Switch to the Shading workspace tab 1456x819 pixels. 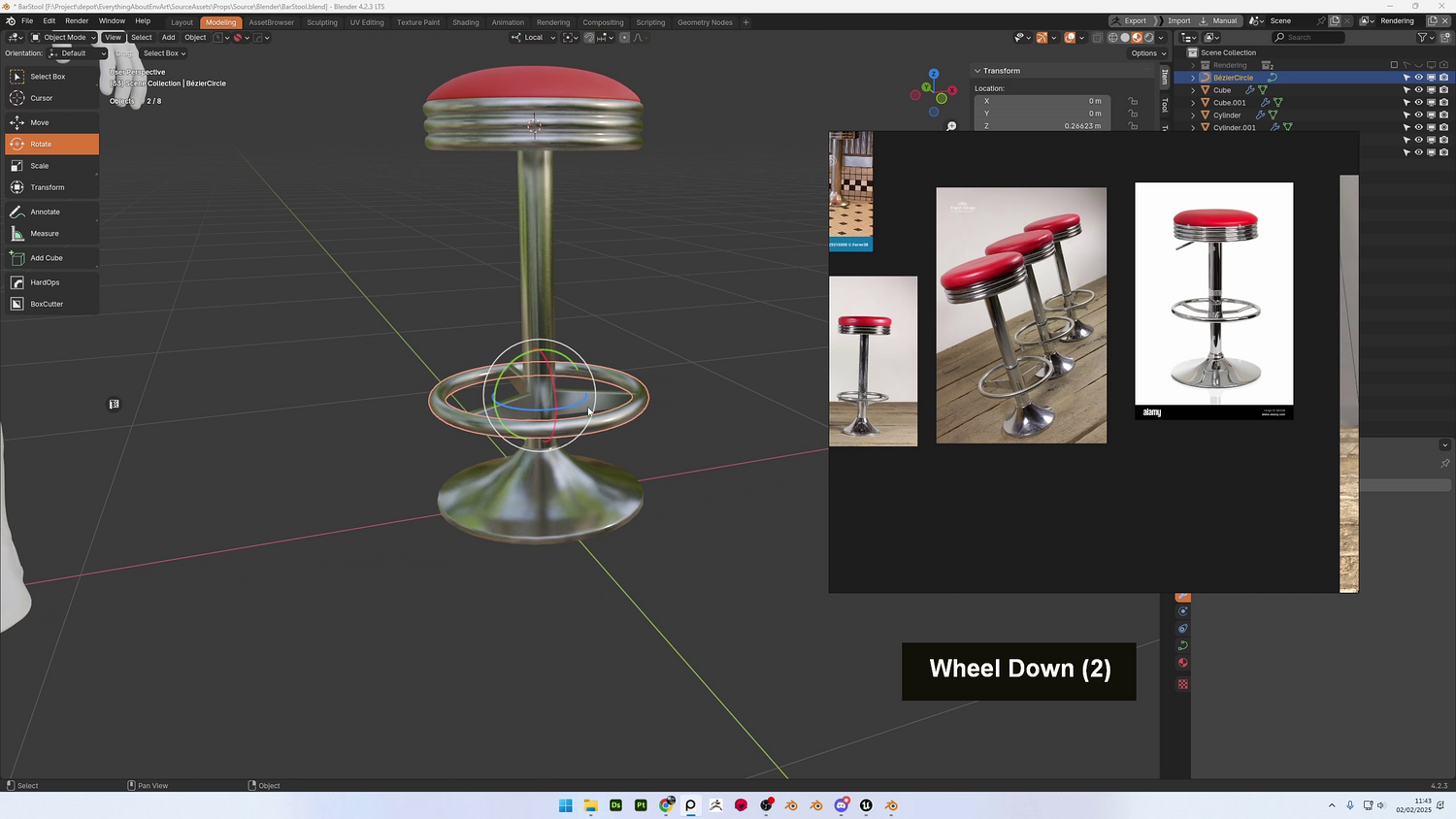tap(466, 22)
